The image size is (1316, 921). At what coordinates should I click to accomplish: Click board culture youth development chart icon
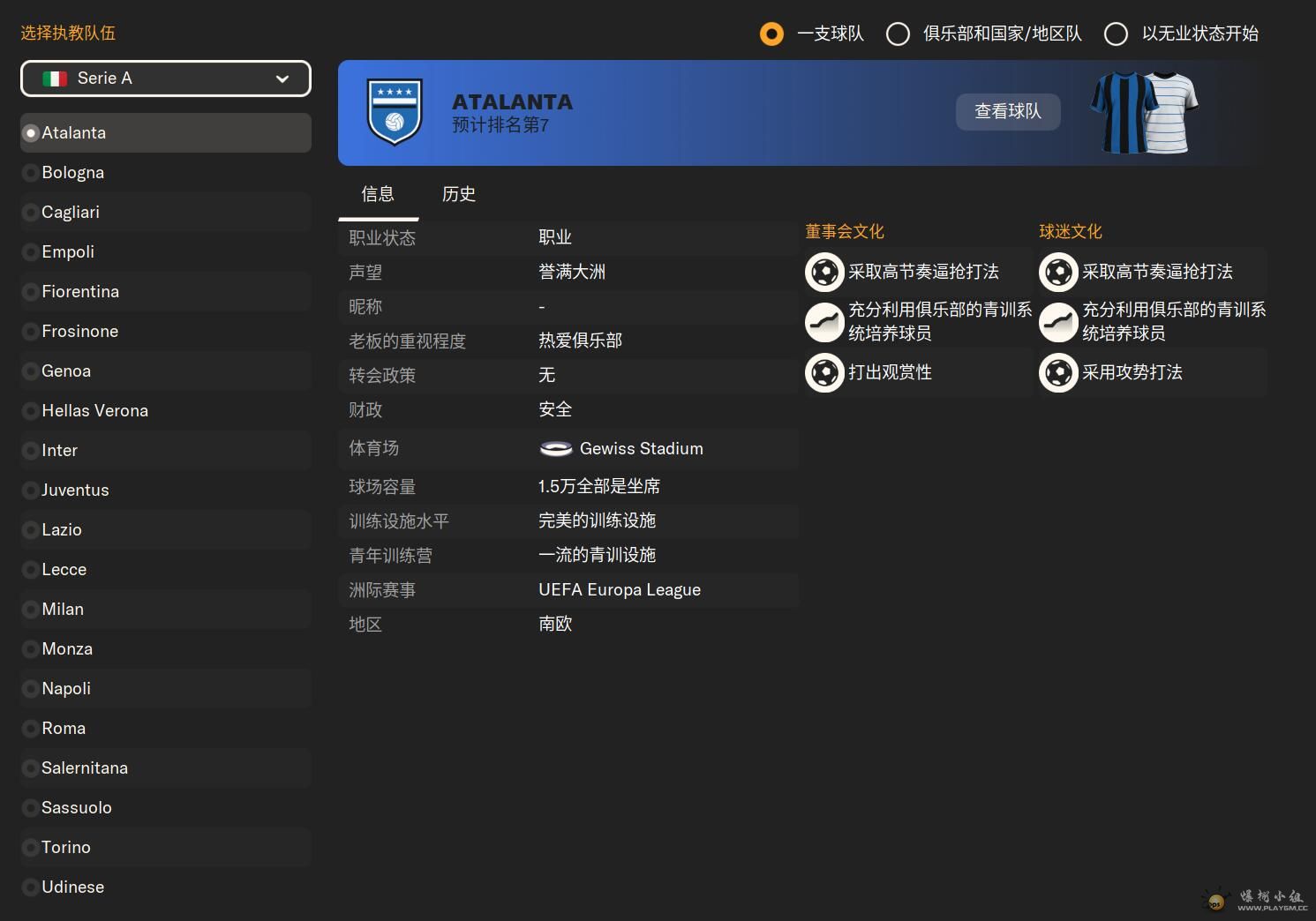tap(824, 322)
